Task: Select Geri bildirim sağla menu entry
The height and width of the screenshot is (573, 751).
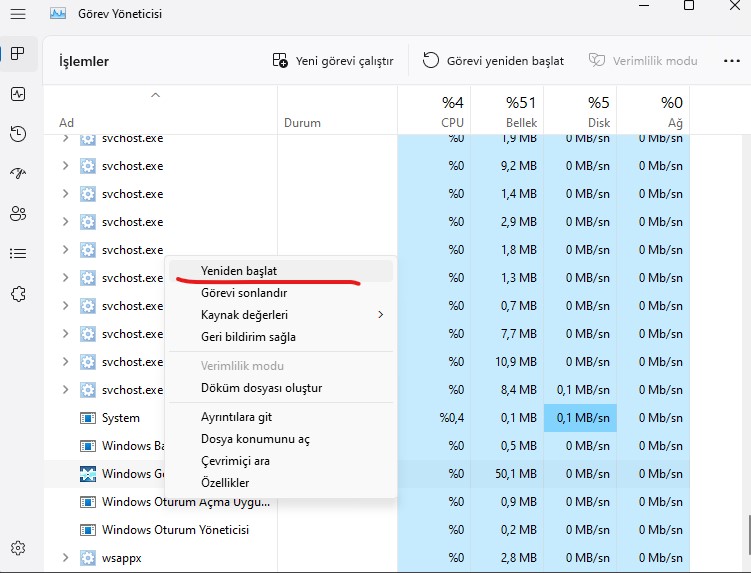Action: click(281, 337)
